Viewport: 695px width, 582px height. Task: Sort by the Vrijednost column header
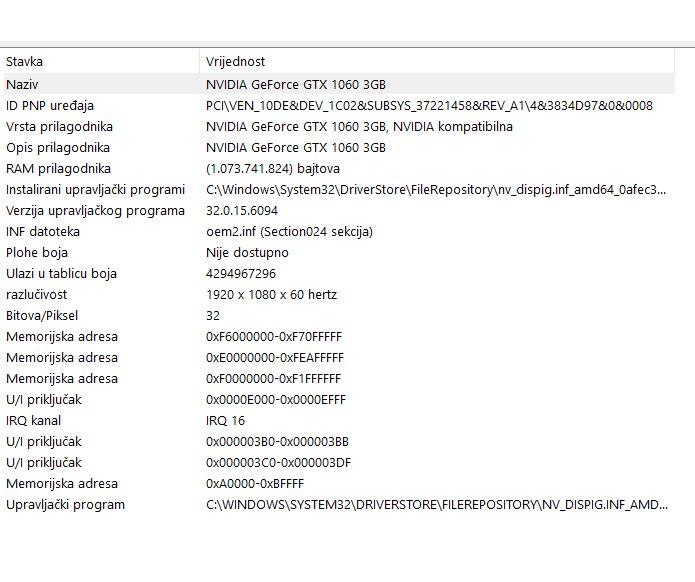(235, 61)
